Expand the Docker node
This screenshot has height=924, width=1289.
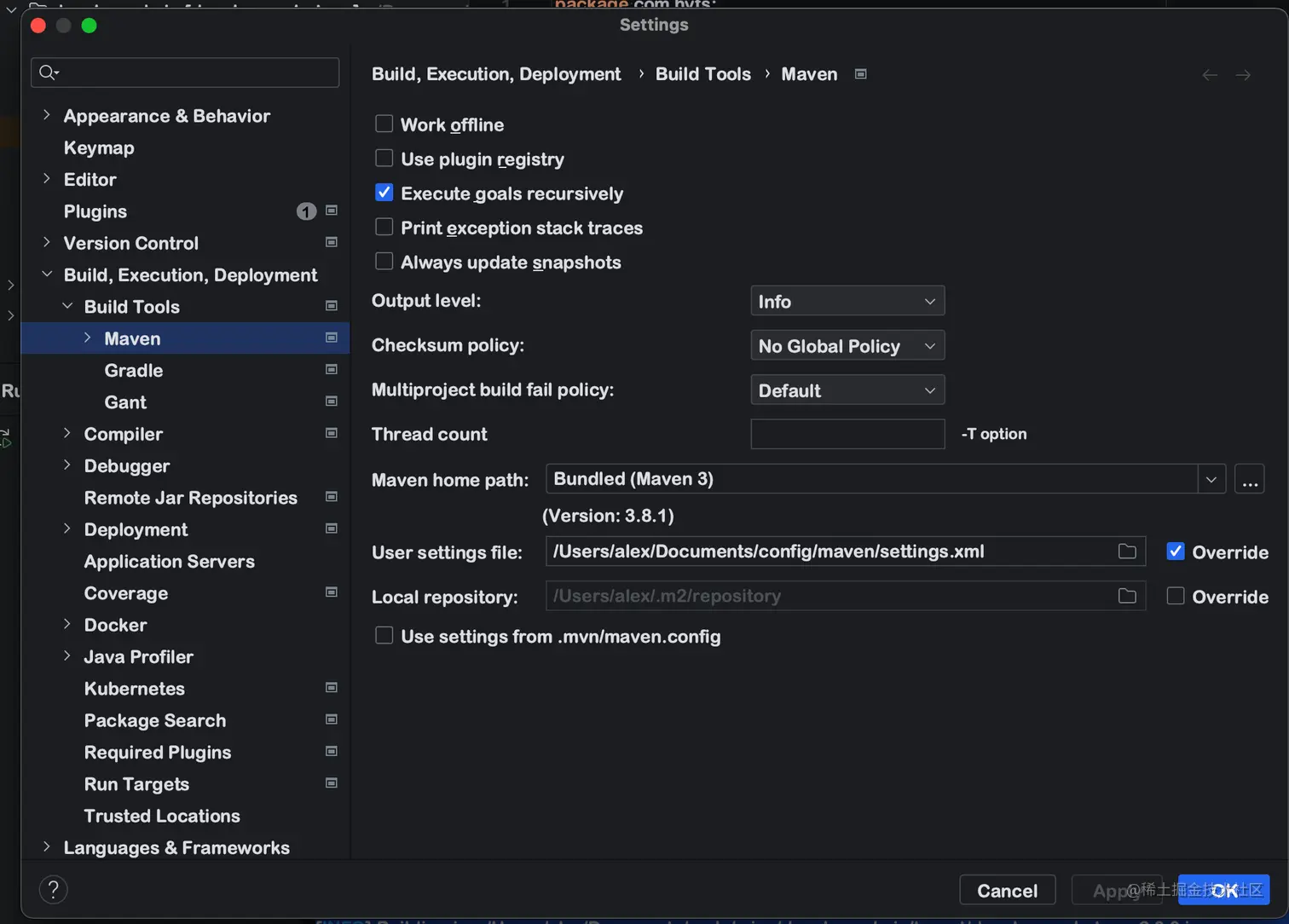(x=67, y=624)
